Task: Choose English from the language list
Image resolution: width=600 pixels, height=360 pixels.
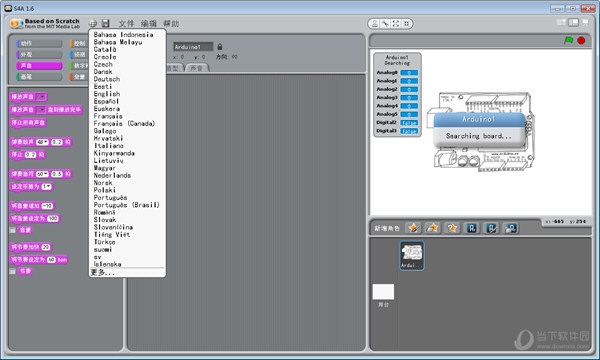Action: pyautogui.click(x=107, y=94)
